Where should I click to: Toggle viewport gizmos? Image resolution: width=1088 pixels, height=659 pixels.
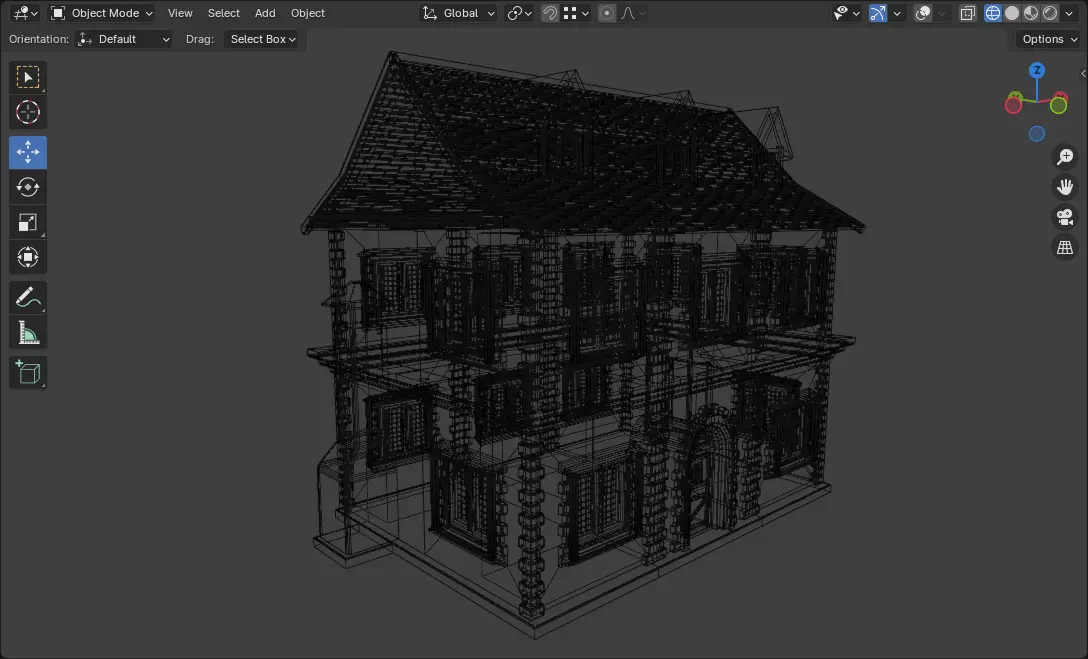click(878, 13)
